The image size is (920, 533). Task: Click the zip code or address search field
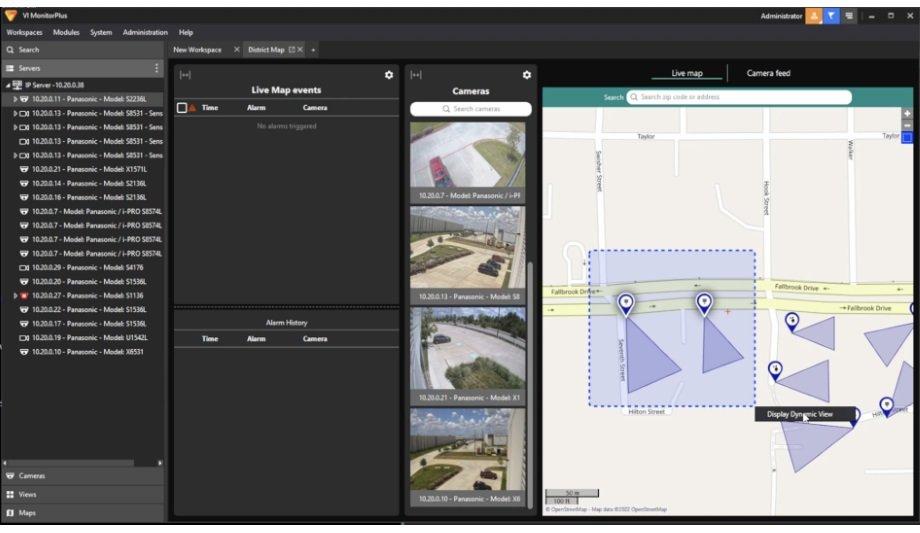click(x=740, y=97)
